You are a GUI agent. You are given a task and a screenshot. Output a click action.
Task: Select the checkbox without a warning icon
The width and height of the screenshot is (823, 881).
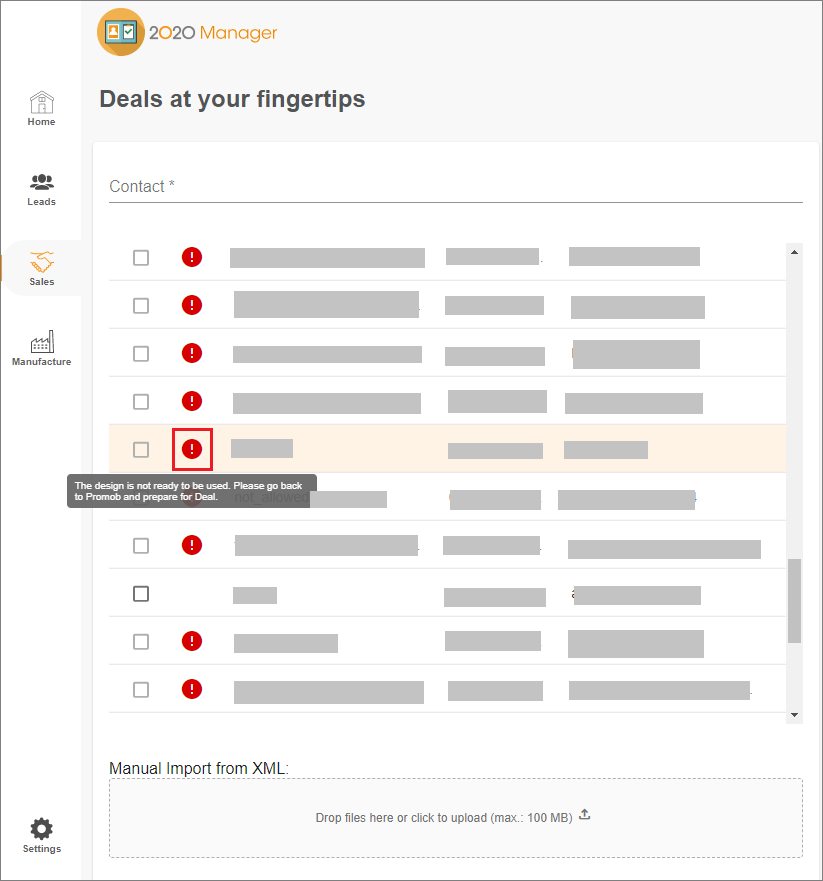[141, 594]
